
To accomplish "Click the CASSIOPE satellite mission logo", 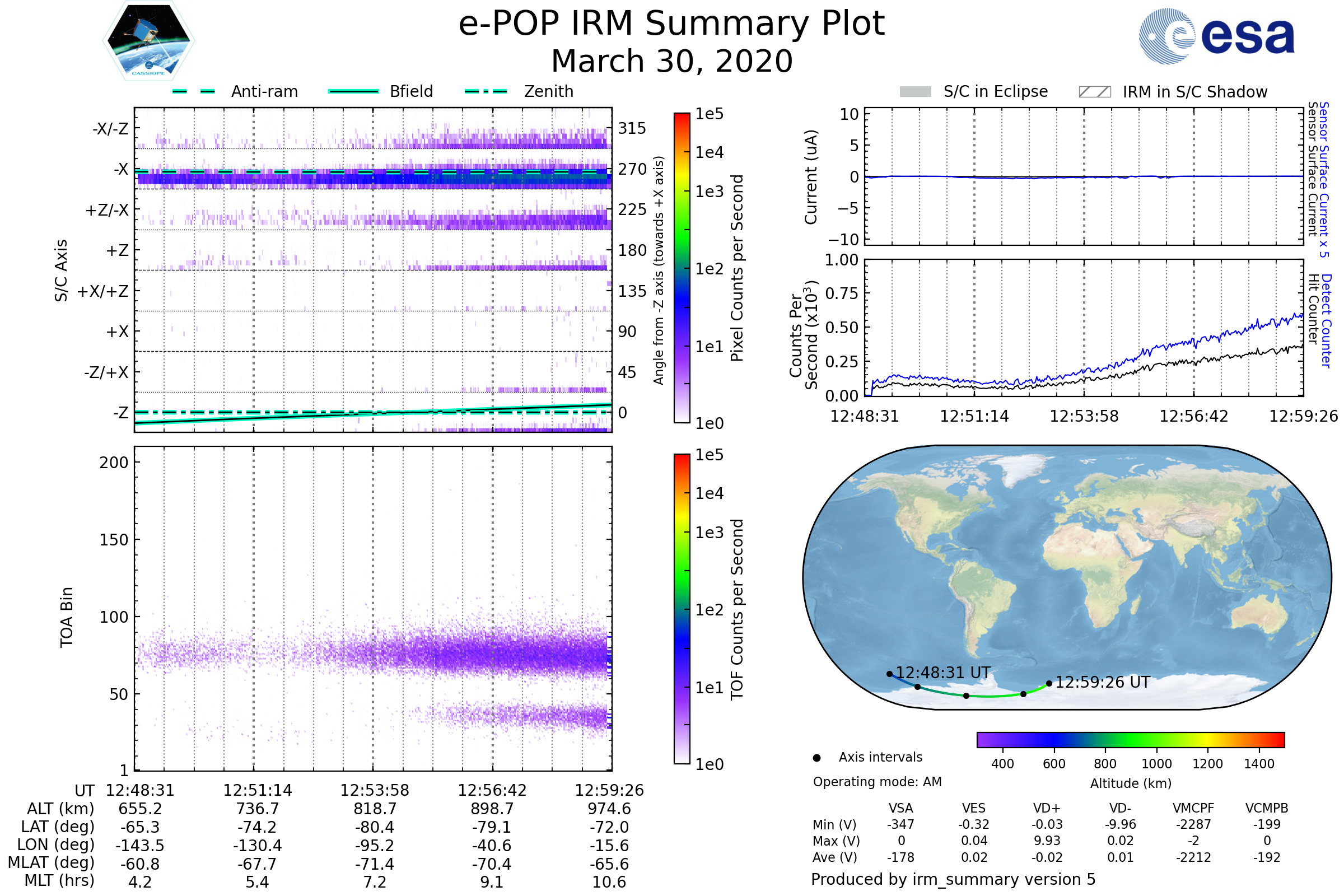I will 148,41.
